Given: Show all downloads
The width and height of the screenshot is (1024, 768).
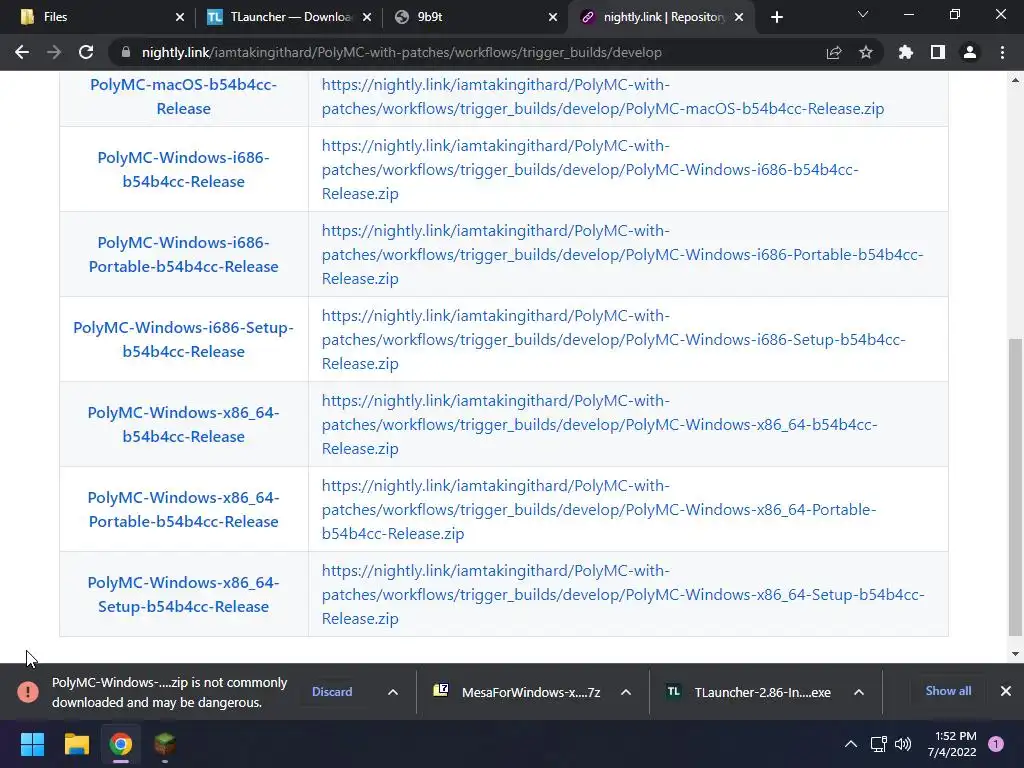Looking at the screenshot, I should pyautogui.click(x=948, y=691).
